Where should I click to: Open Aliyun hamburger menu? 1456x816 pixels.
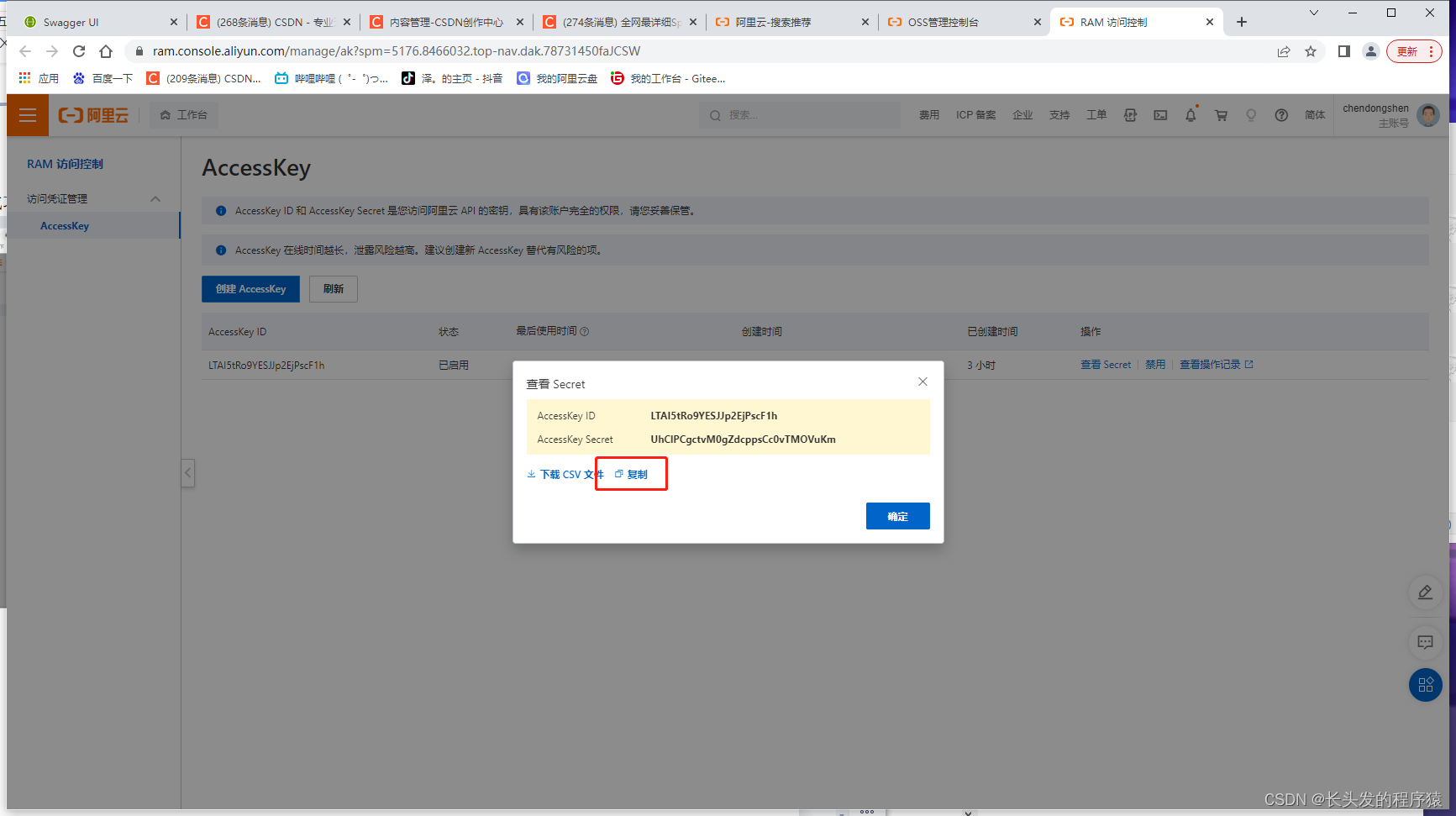28,115
